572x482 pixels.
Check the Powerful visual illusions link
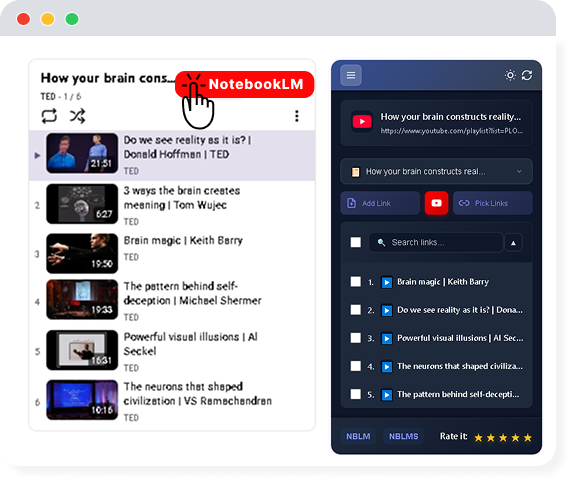[356, 338]
